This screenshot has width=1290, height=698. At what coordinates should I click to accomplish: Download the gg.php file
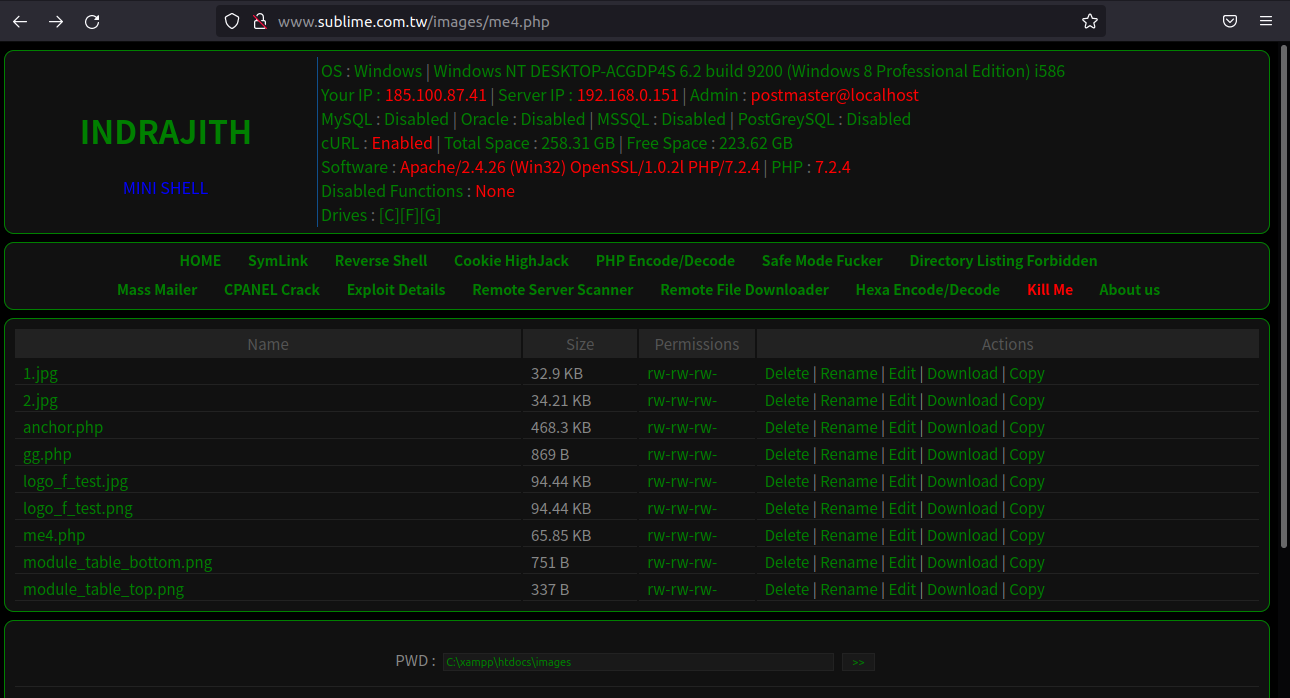coord(962,455)
